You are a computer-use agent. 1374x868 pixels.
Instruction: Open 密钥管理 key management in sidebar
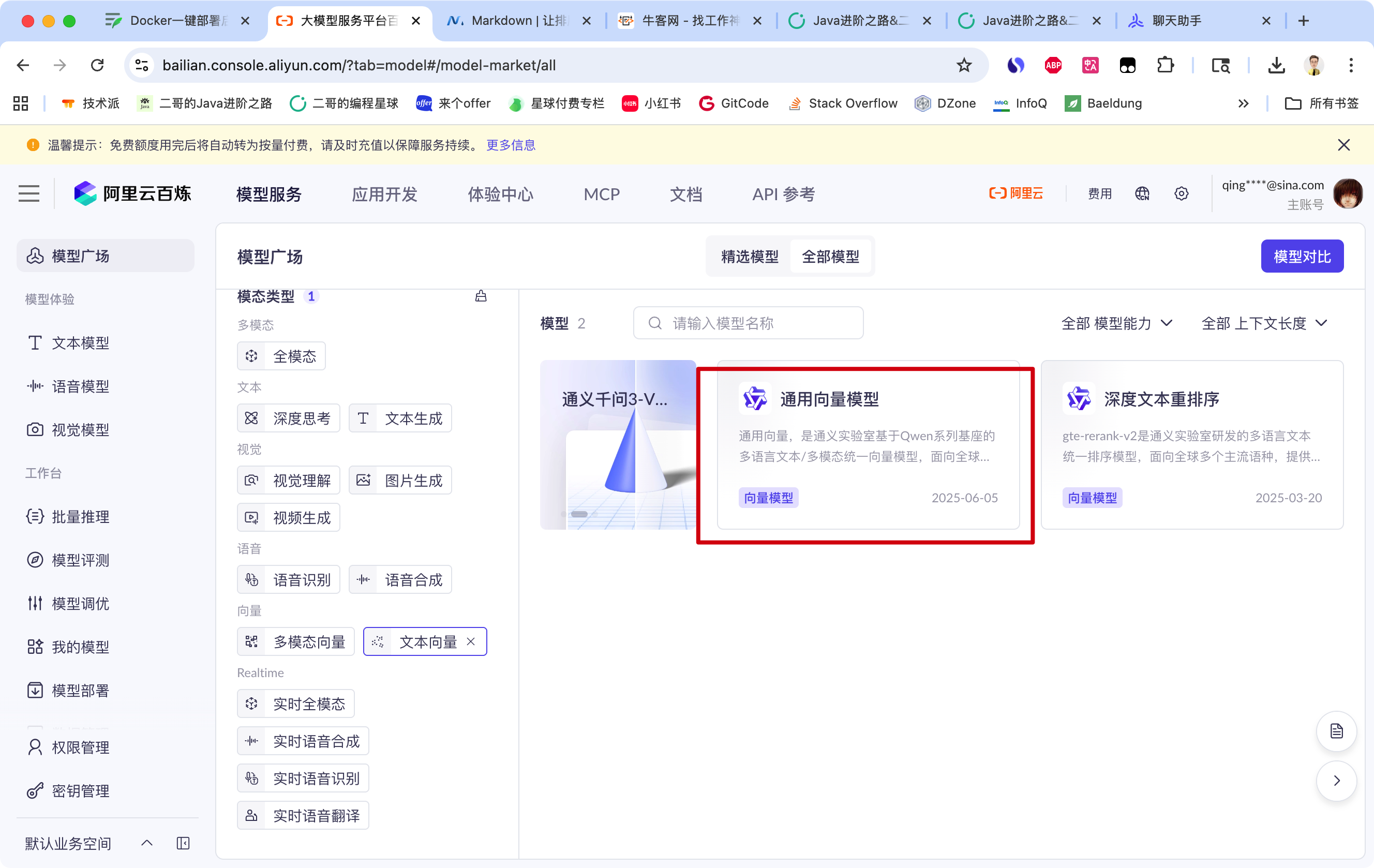(x=80, y=791)
